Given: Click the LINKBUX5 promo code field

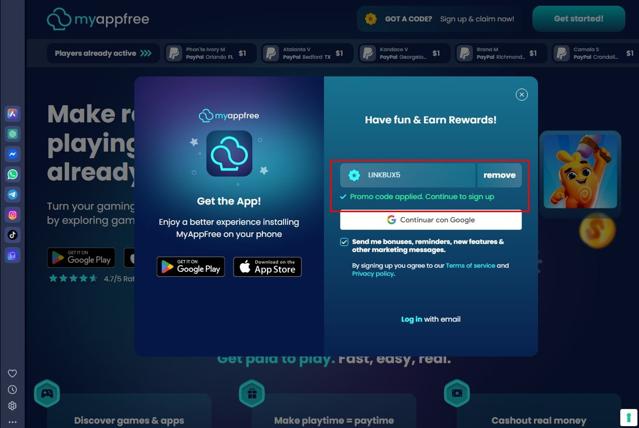Looking at the screenshot, I should pos(408,175).
